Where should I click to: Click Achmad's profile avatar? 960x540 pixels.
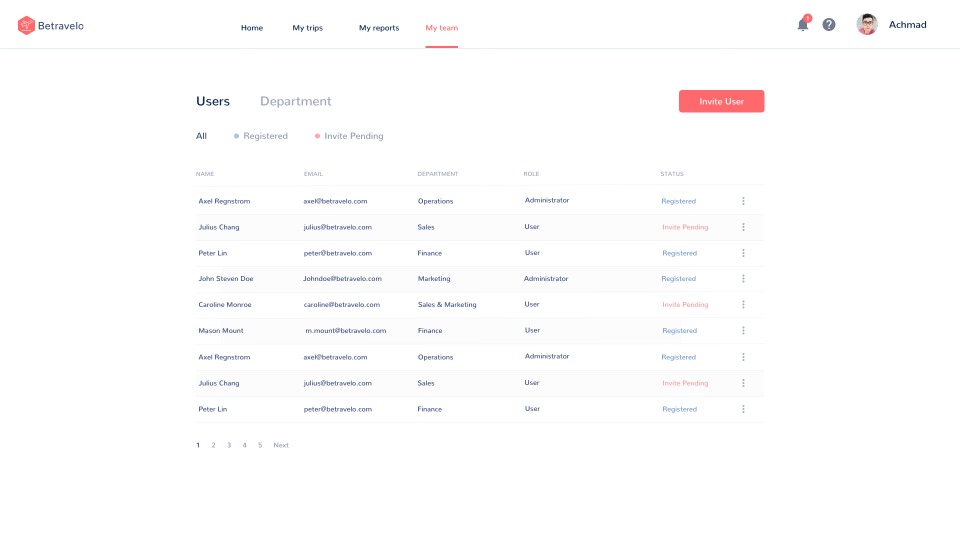coord(867,24)
